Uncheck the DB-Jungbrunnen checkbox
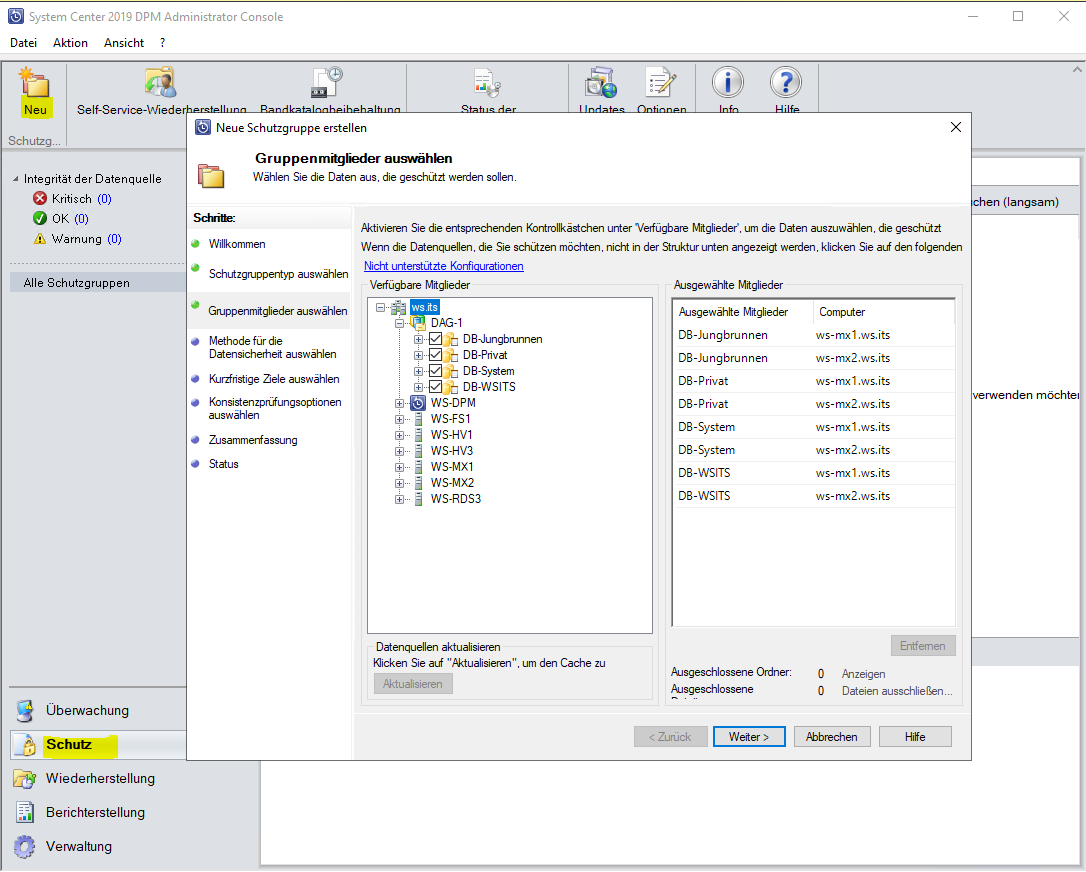 pyautogui.click(x=435, y=339)
